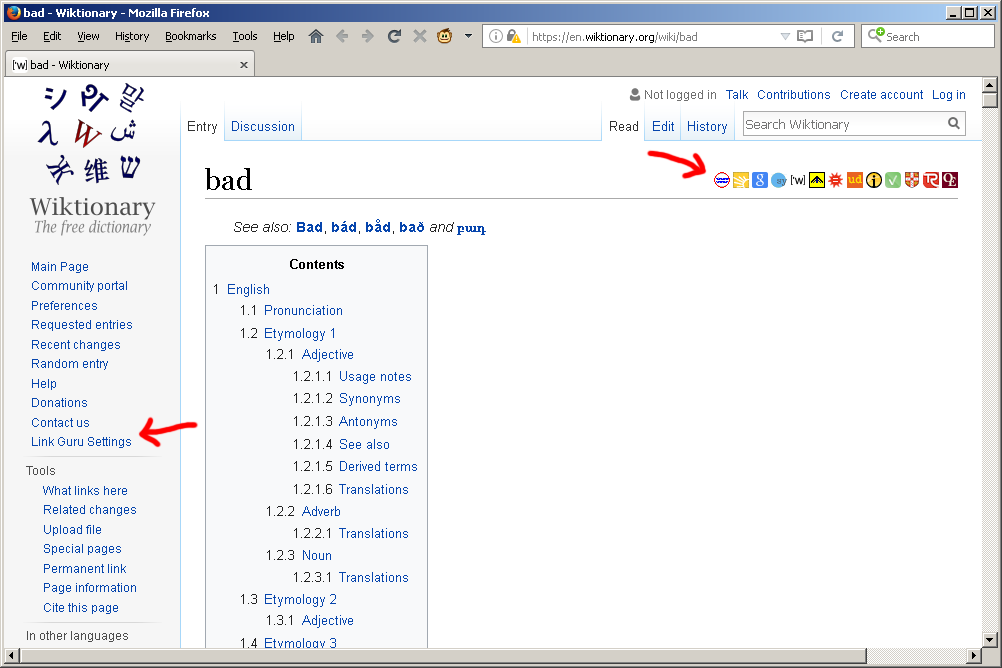This screenshot has width=1002, height=668.
Task: Click the orange "ud" Urban Dictionary icon
Action: click(x=855, y=180)
